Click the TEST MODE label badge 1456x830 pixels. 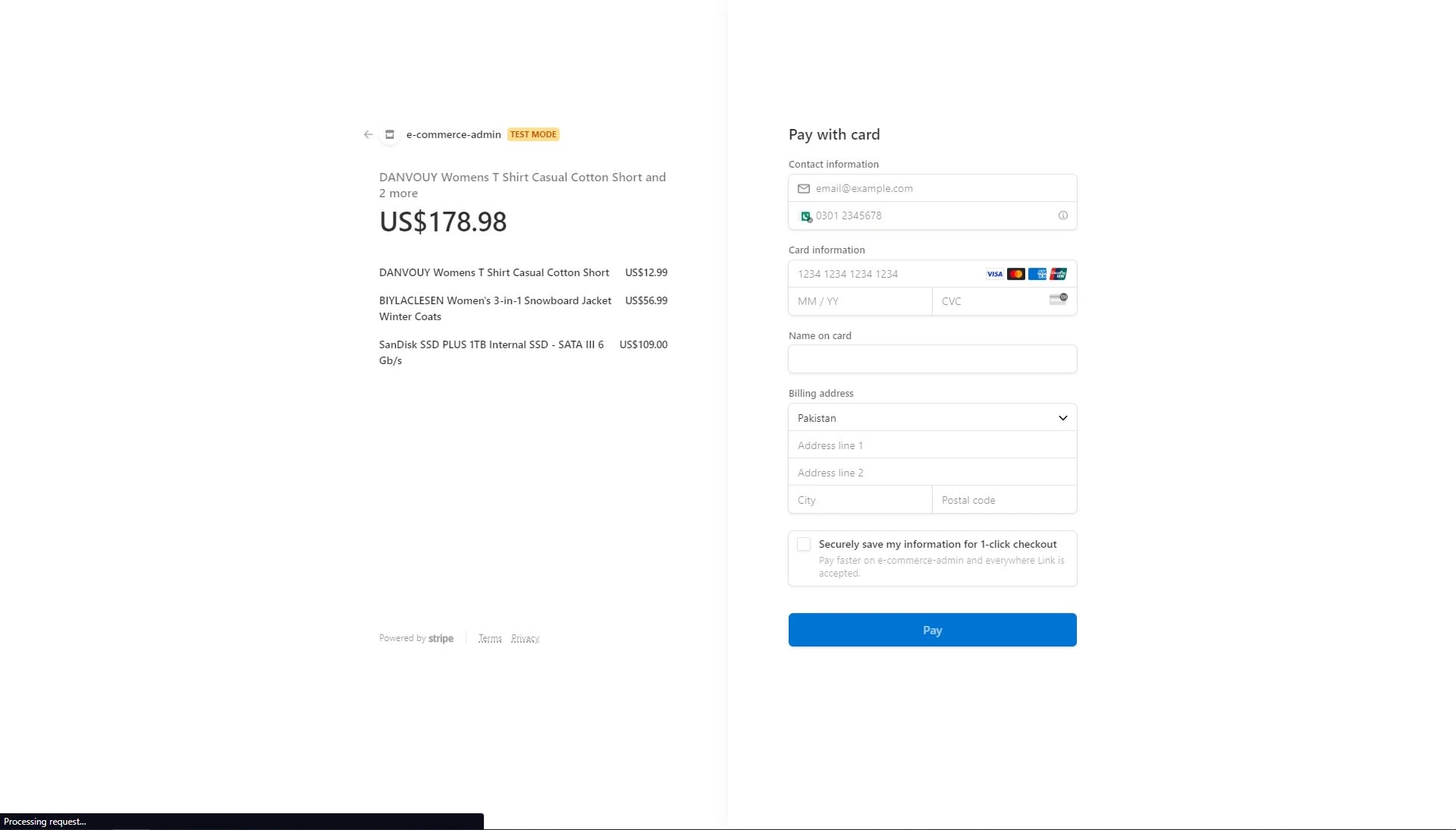point(533,134)
